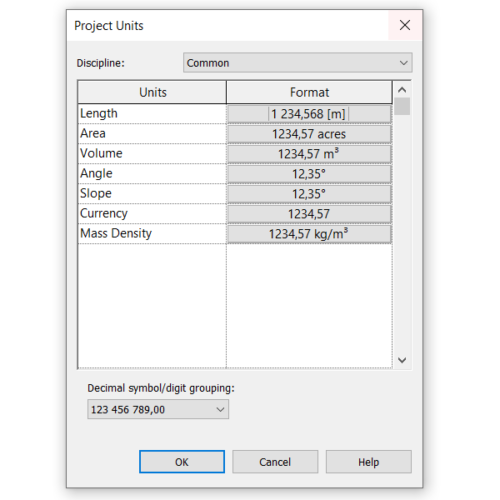500x500 pixels.
Task: Open the Discipline dropdown showing Common
Action: pyautogui.click(x=297, y=63)
